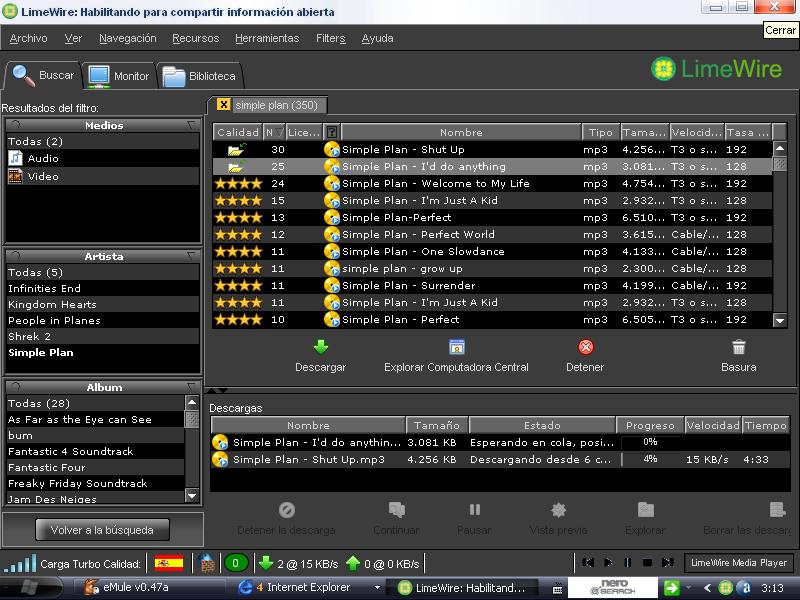Click the Audio media type icon
The image size is (800, 600).
click(15, 158)
